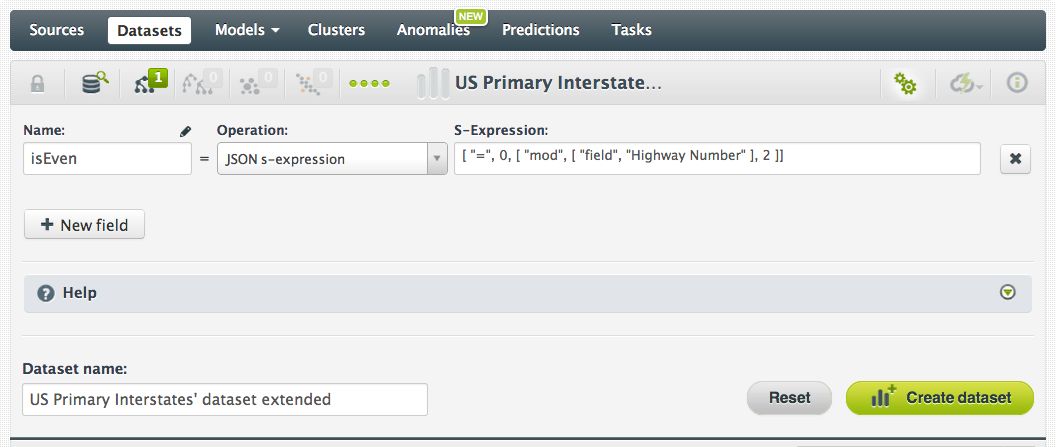The height and width of the screenshot is (447, 1056).
Task: Edit the field name with pencil icon
Action: tap(185, 131)
